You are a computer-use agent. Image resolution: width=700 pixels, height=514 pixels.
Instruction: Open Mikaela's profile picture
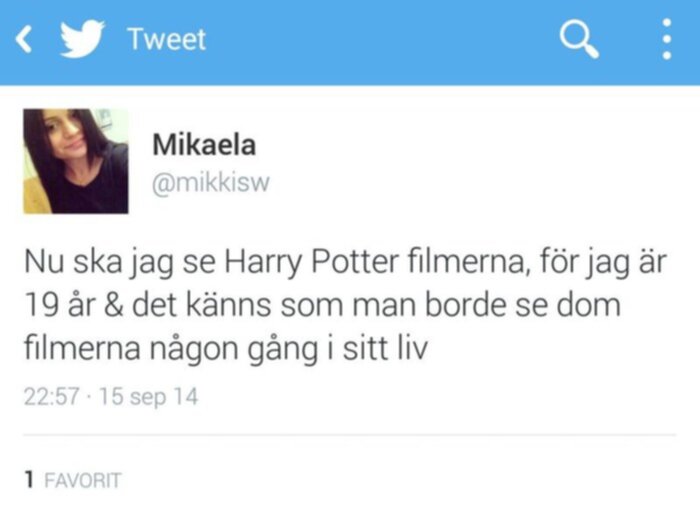pos(76,161)
